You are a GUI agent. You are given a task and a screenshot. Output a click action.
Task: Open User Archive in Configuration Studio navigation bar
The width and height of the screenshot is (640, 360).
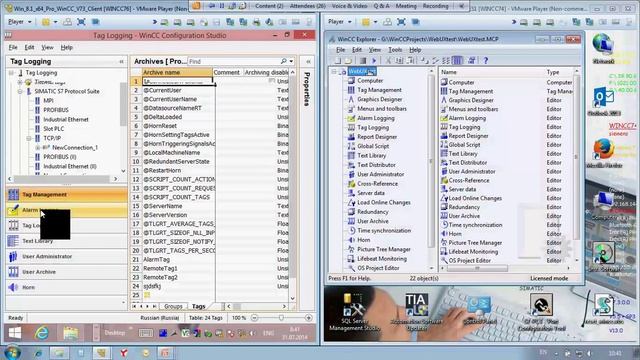pyautogui.click(x=67, y=272)
